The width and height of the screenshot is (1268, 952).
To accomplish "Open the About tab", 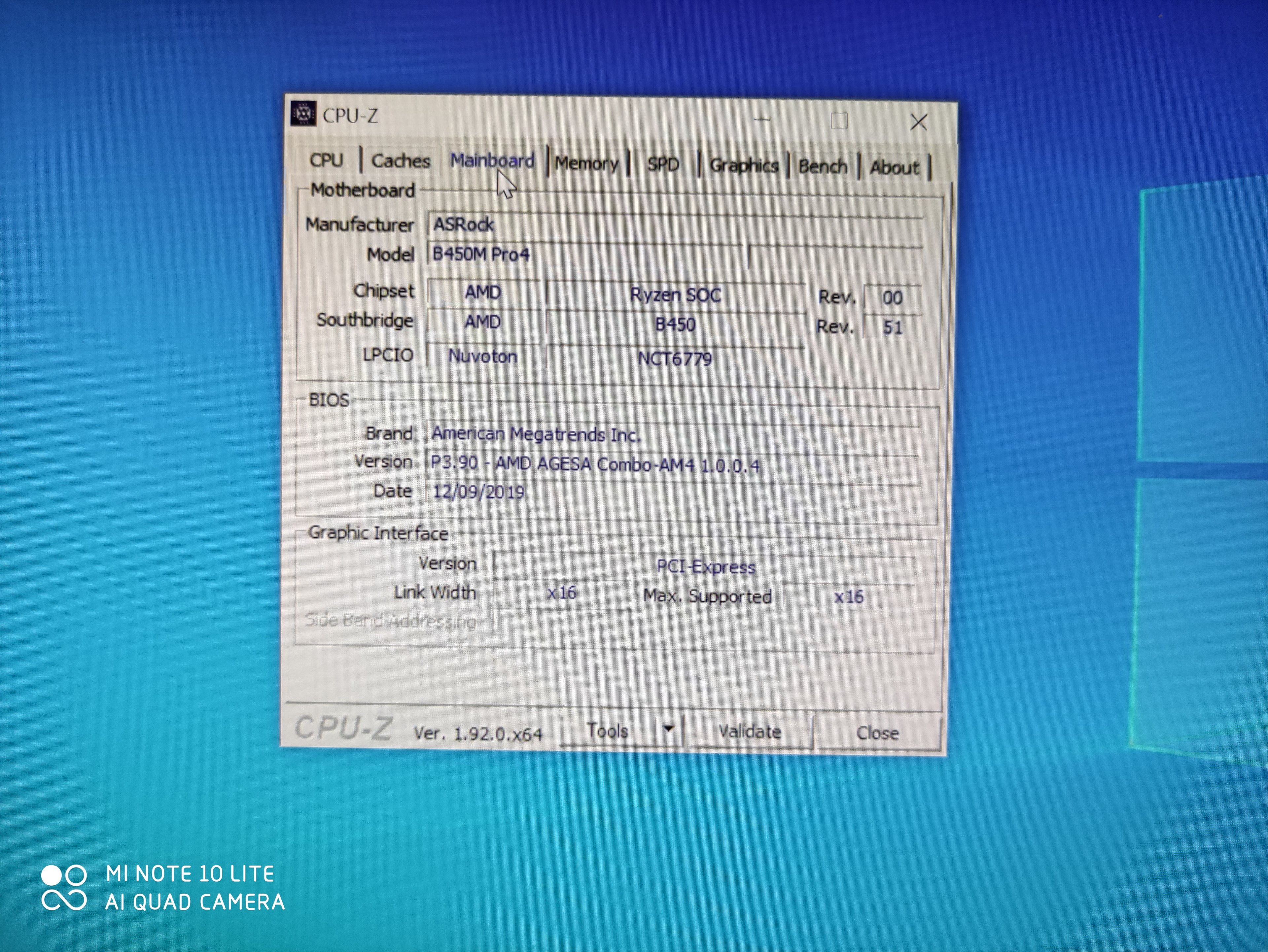I will 894,167.
